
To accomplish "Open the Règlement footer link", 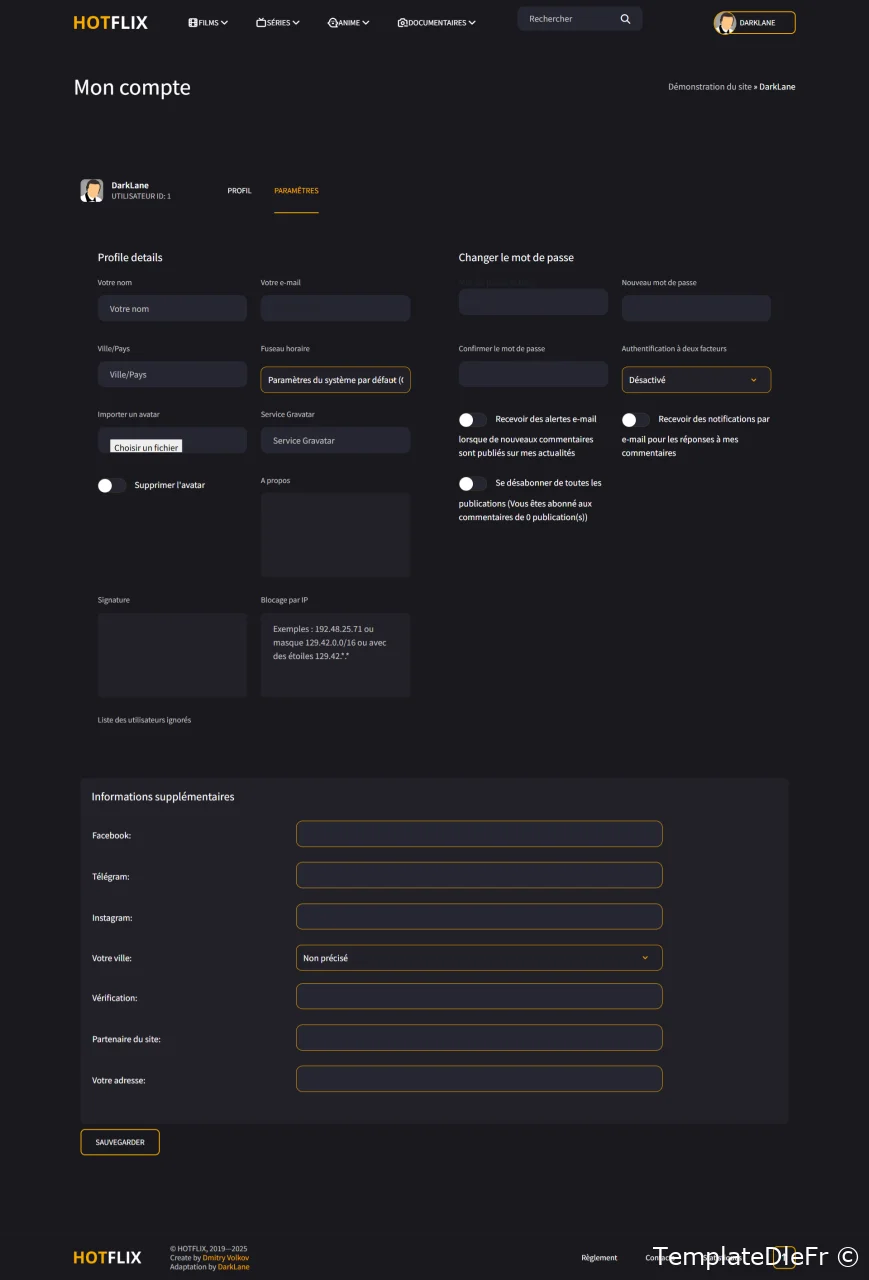I will 599,1257.
